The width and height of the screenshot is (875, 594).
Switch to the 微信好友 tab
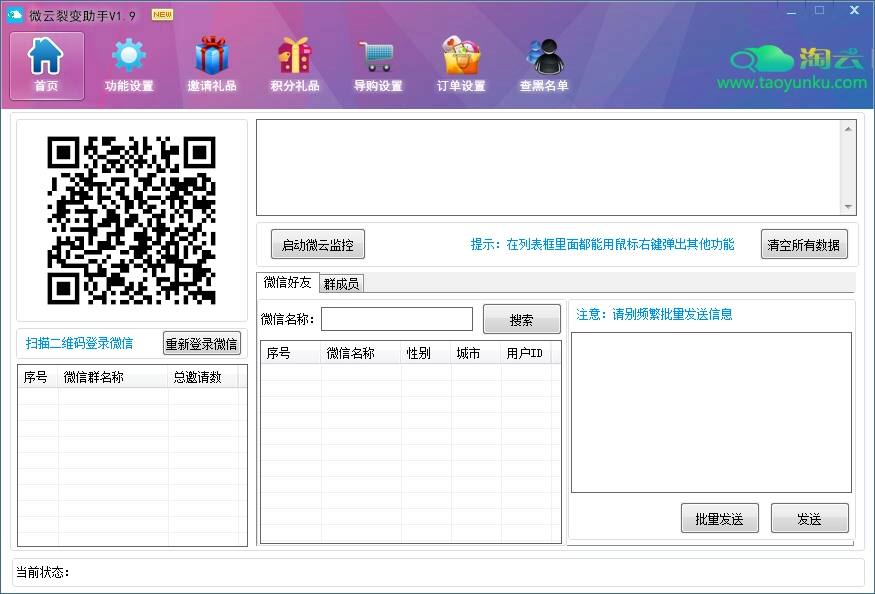coord(284,283)
